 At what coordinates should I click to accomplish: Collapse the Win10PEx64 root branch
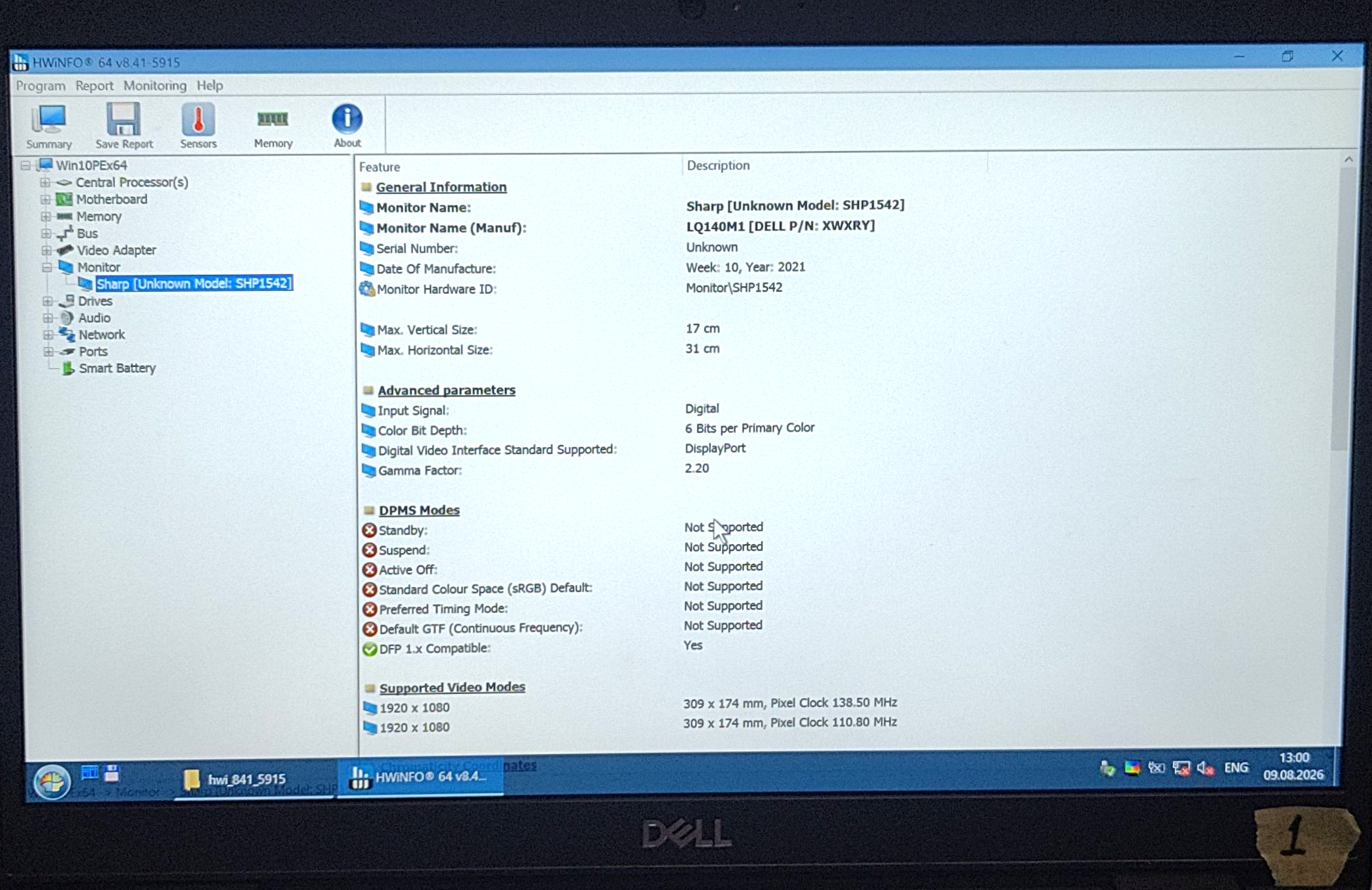pyautogui.click(x=25, y=165)
